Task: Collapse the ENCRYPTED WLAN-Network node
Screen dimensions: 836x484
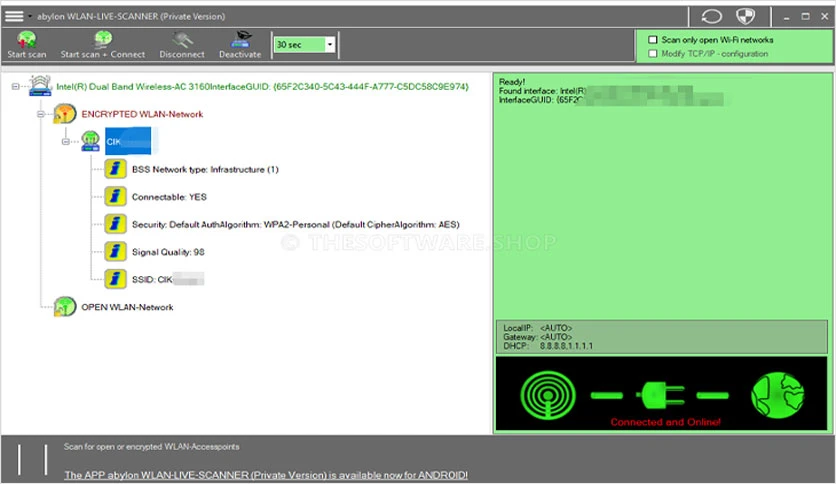Action: 41,114
